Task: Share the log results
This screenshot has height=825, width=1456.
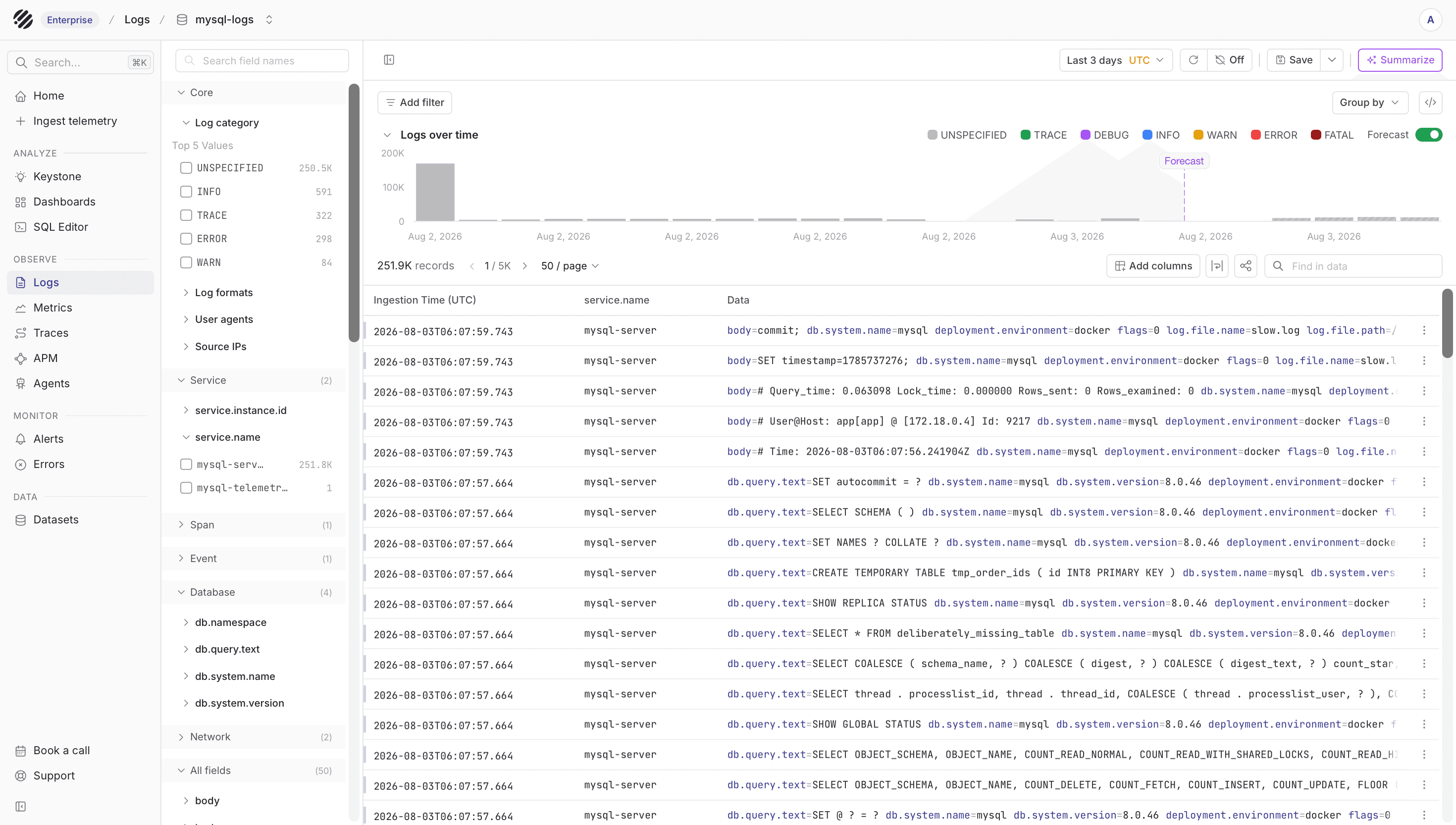Action: [1245, 266]
